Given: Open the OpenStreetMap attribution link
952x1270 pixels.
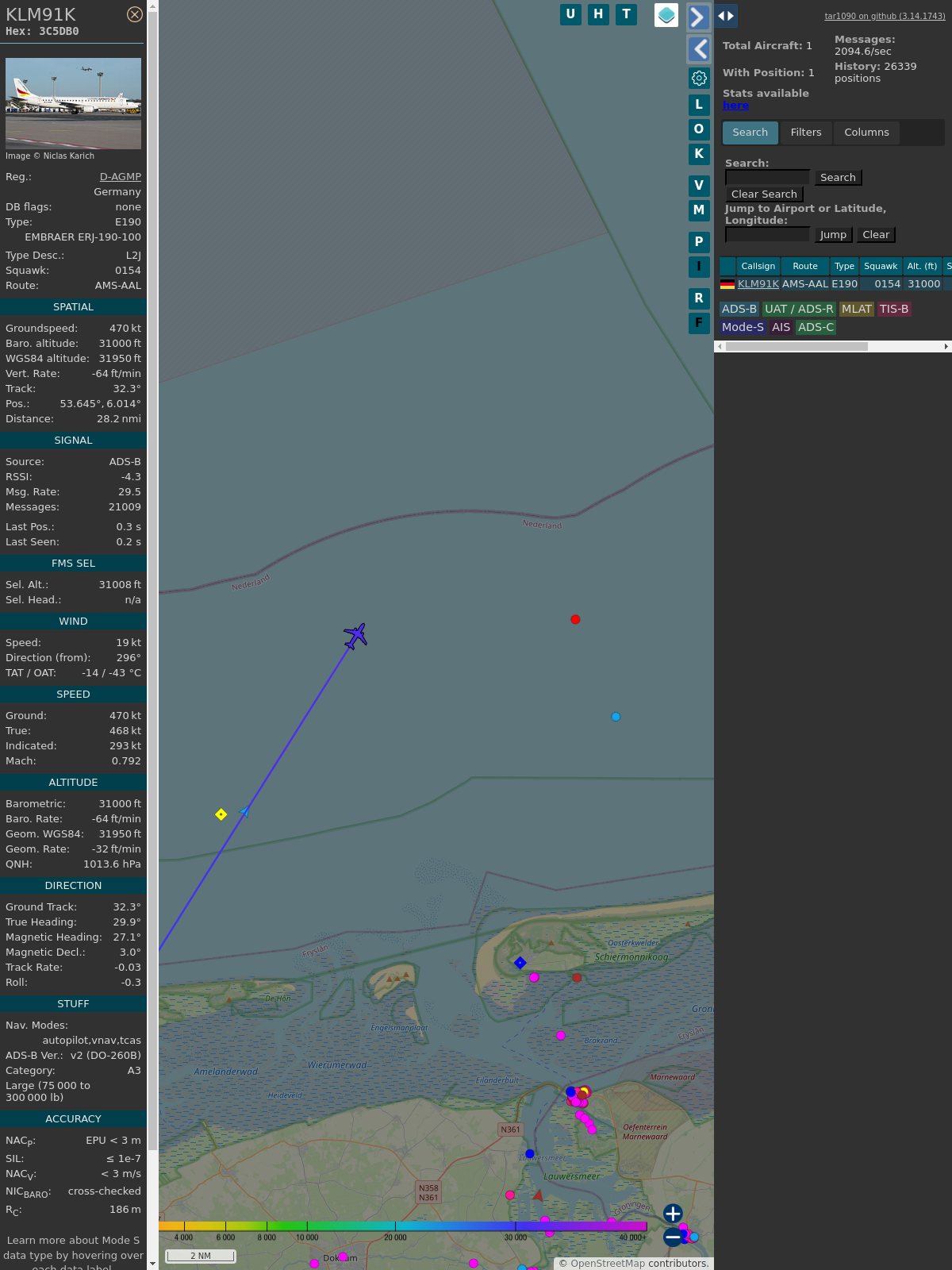Looking at the screenshot, I should point(608,1264).
